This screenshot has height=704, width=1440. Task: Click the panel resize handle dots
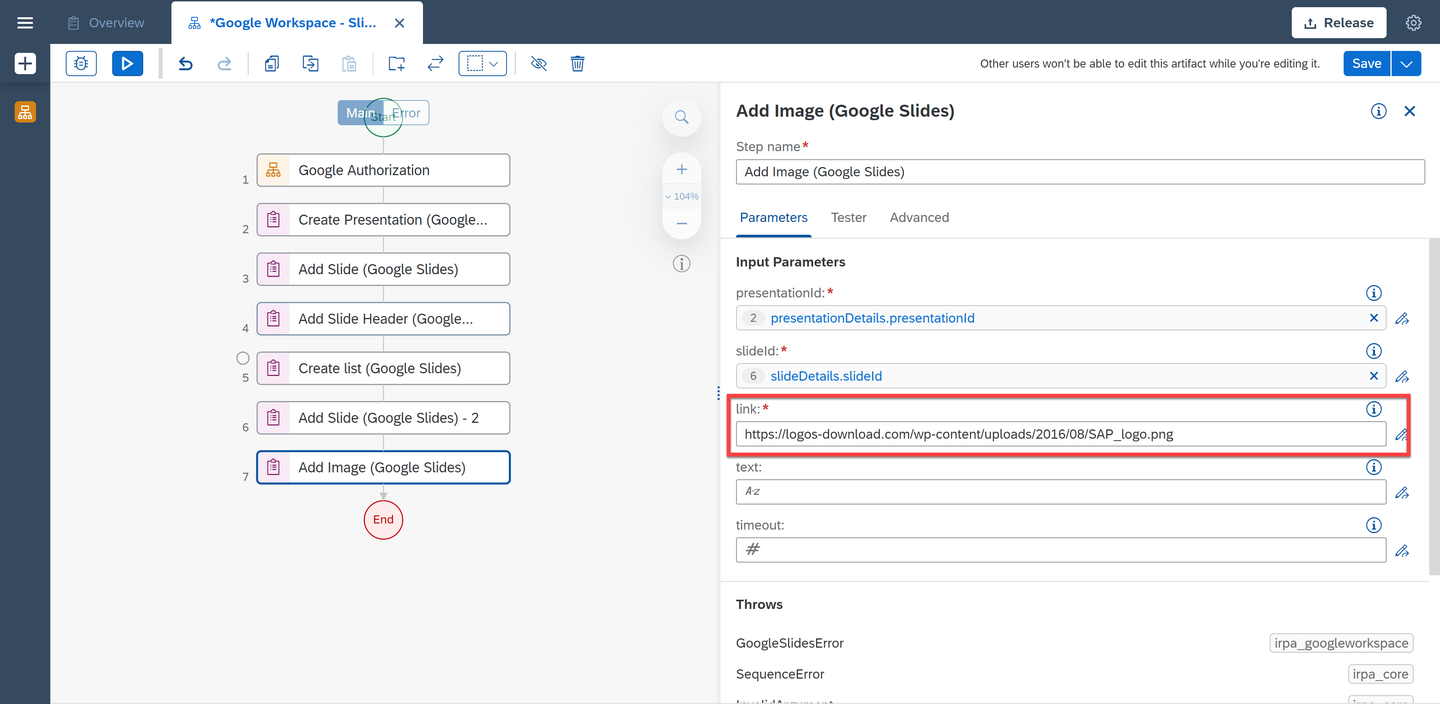(x=718, y=393)
